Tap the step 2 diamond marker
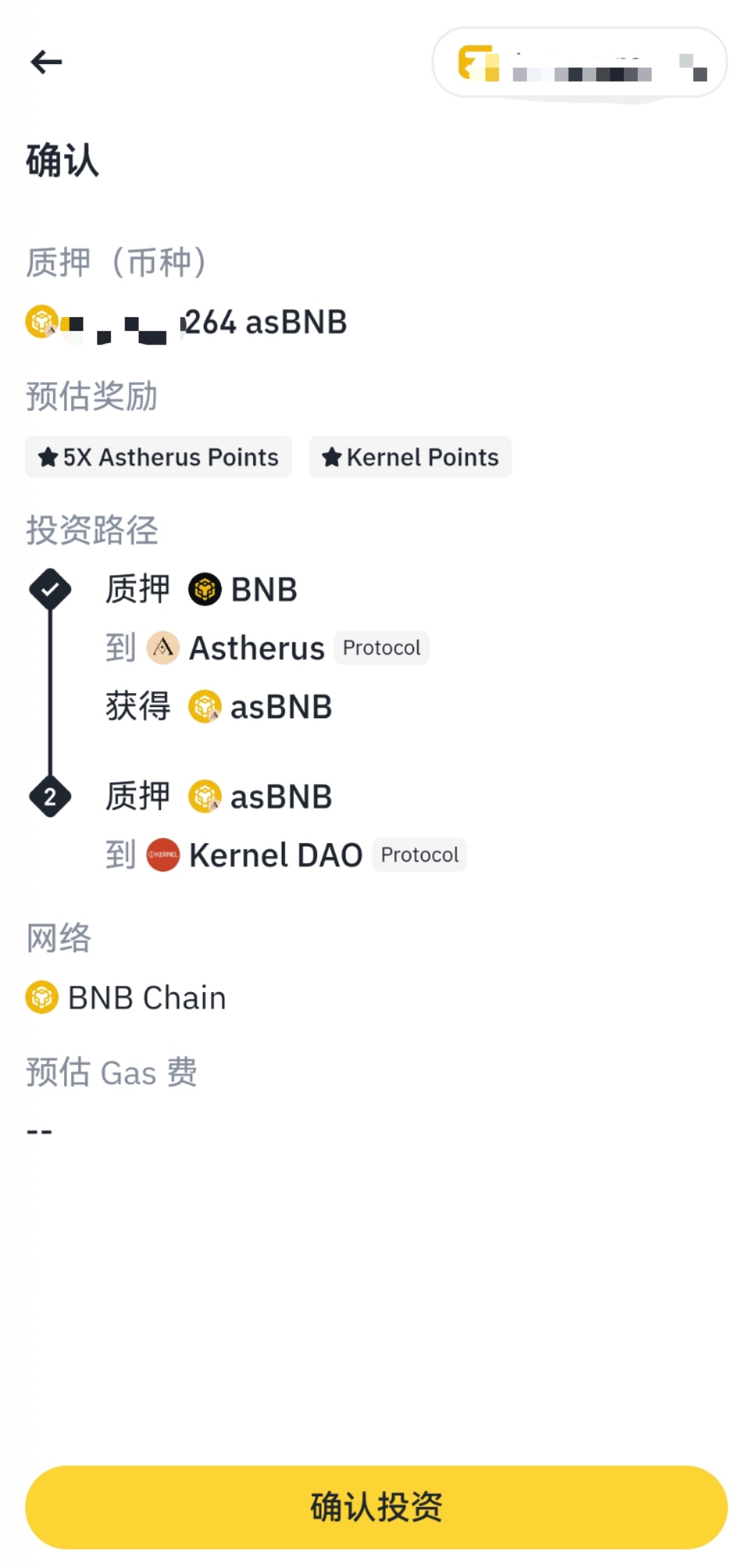The image size is (753, 1568). 50,796
